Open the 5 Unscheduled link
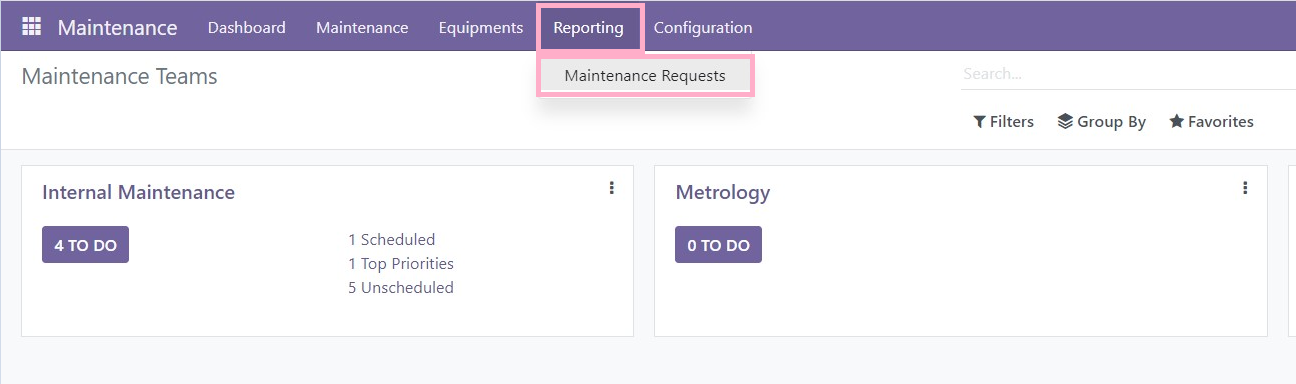1296x384 pixels. pyautogui.click(x=401, y=288)
